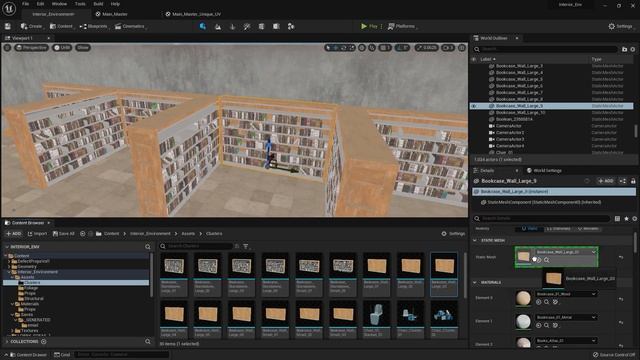Image resolution: width=640 pixels, height=360 pixels.
Task: Collapse the Interior_Environment folder in the tree
Action: (x=9, y=272)
